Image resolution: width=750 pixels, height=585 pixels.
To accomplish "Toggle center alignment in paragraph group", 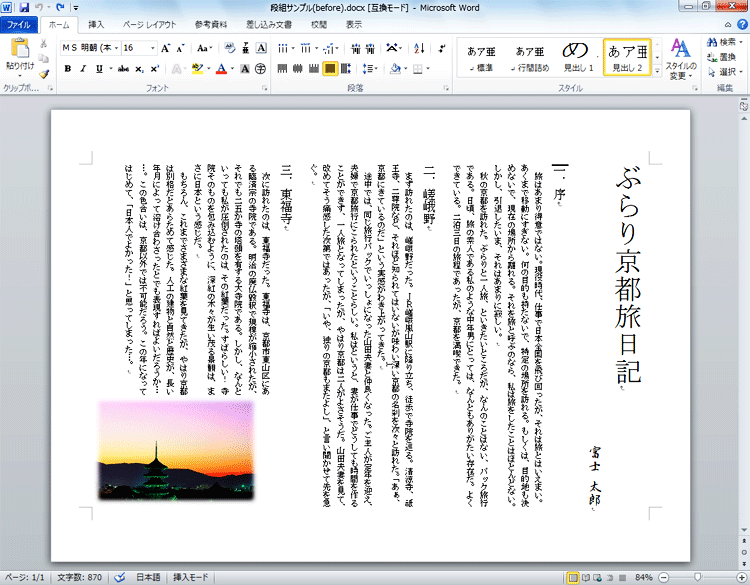I will (298, 69).
